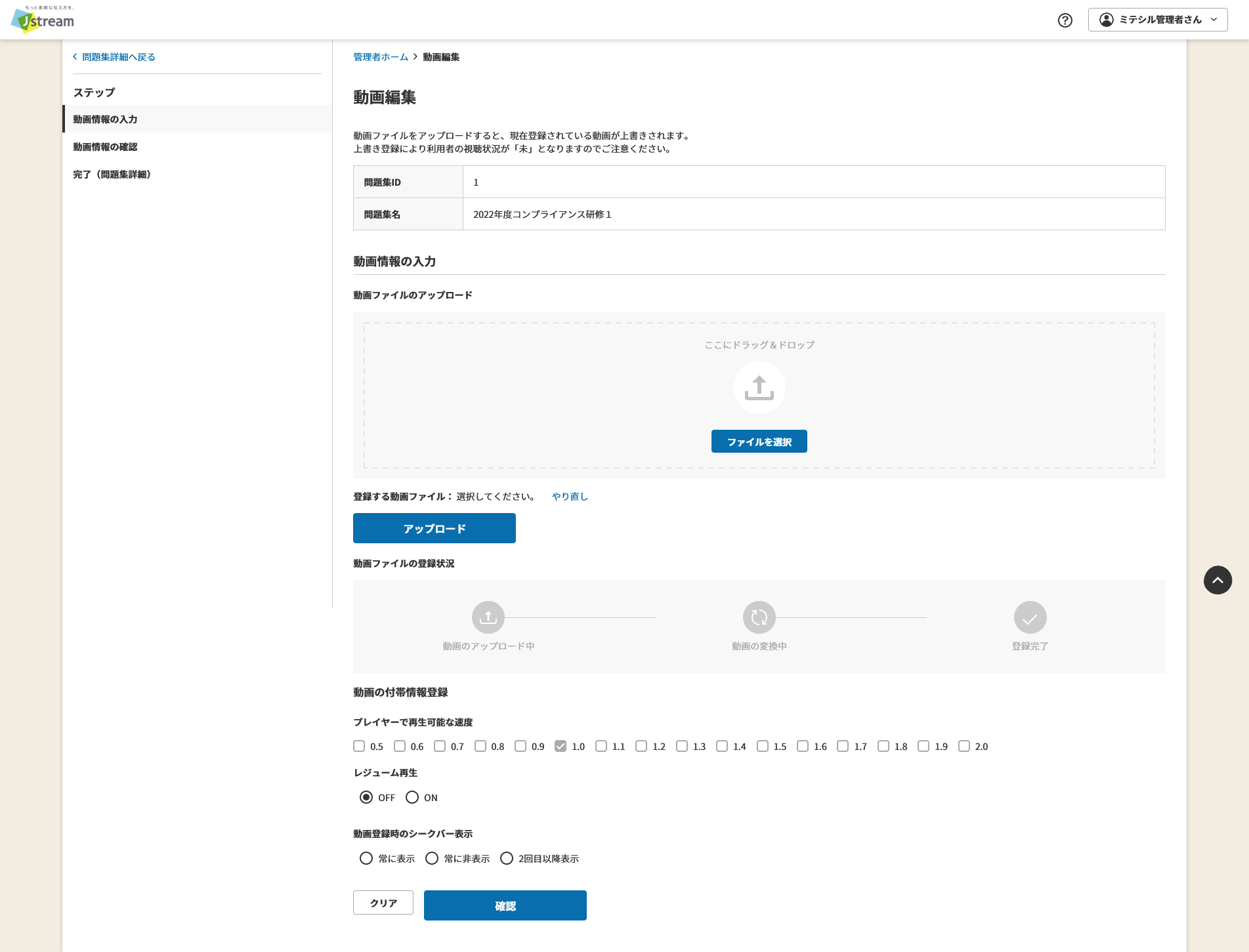Click the scroll-to-top arrow button
1249x952 pixels.
click(1217, 580)
